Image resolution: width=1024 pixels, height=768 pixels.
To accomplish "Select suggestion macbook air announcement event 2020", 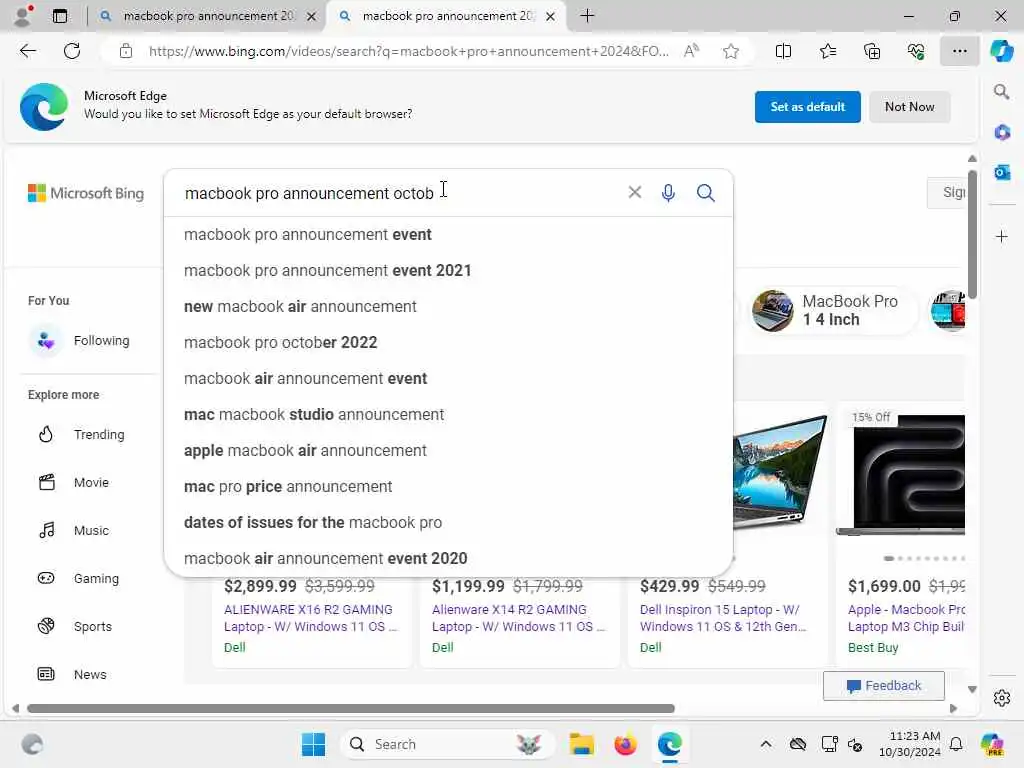I will 448,558.
